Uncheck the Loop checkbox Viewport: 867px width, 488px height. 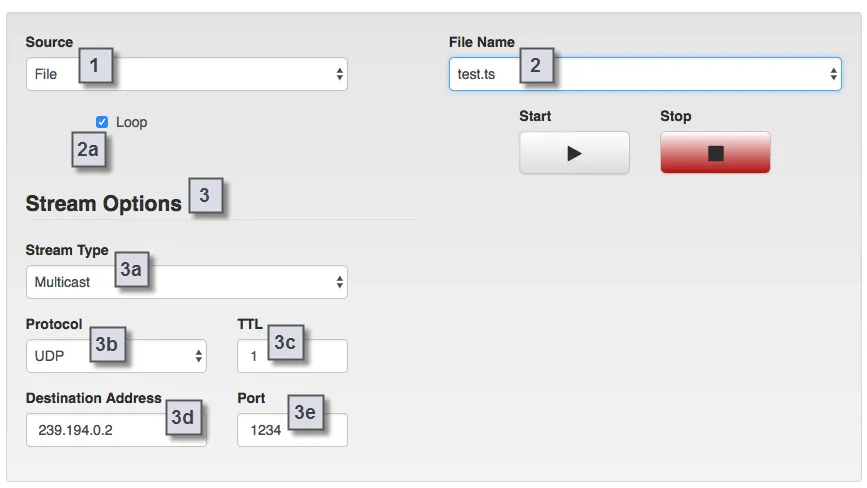[x=102, y=122]
